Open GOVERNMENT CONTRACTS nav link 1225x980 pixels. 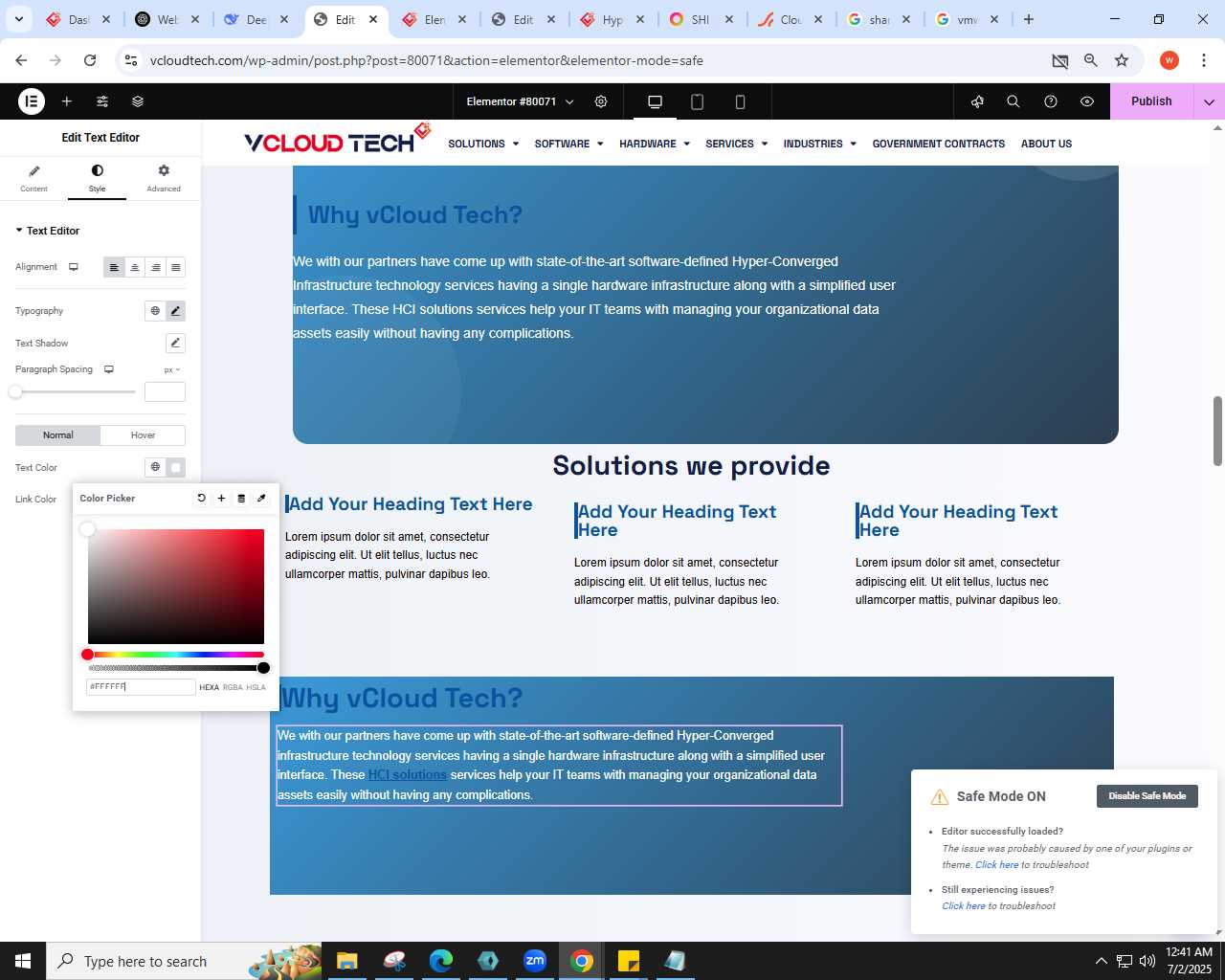click(x=939, y=144)
